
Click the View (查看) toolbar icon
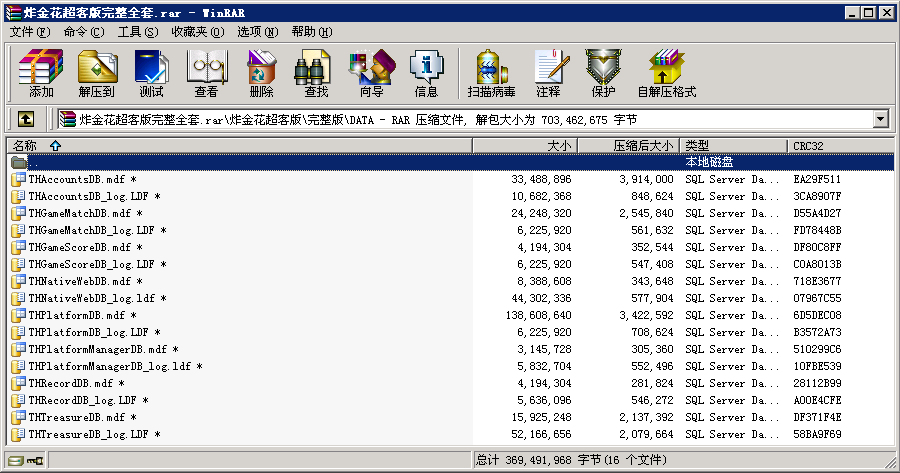point(206,73)
